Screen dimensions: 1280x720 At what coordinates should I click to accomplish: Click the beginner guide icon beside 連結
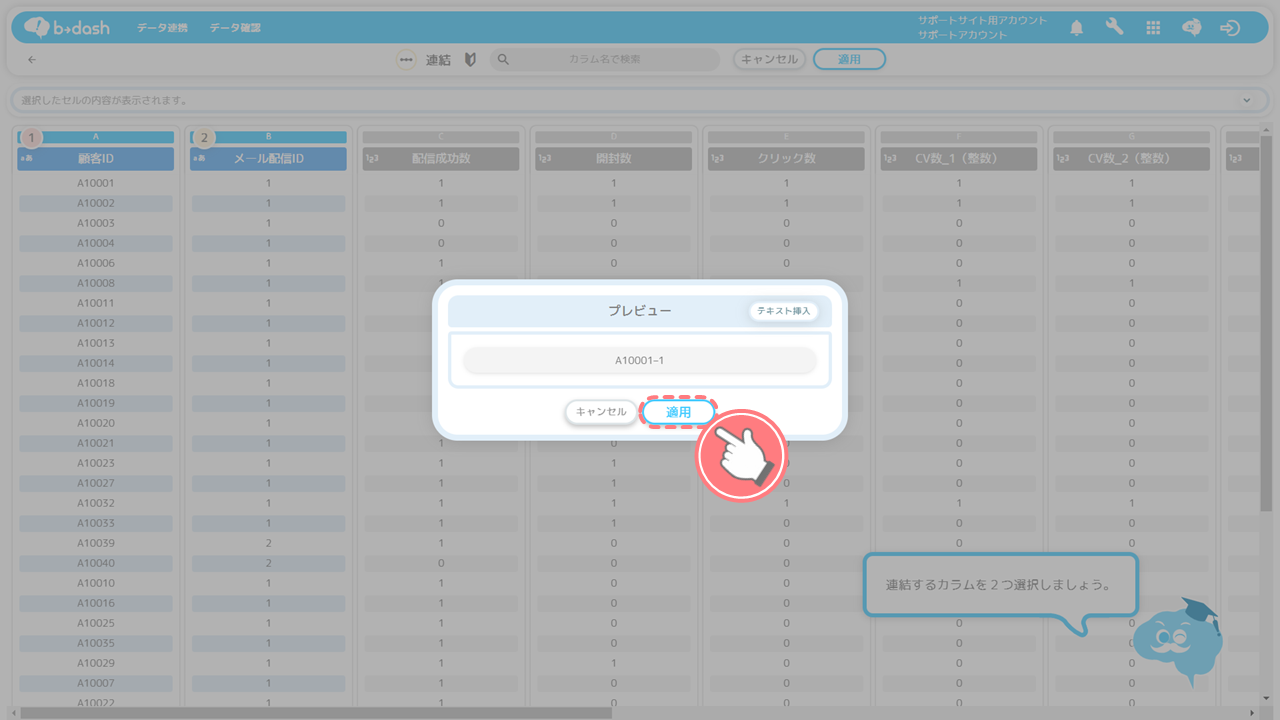tap(470, 60)
